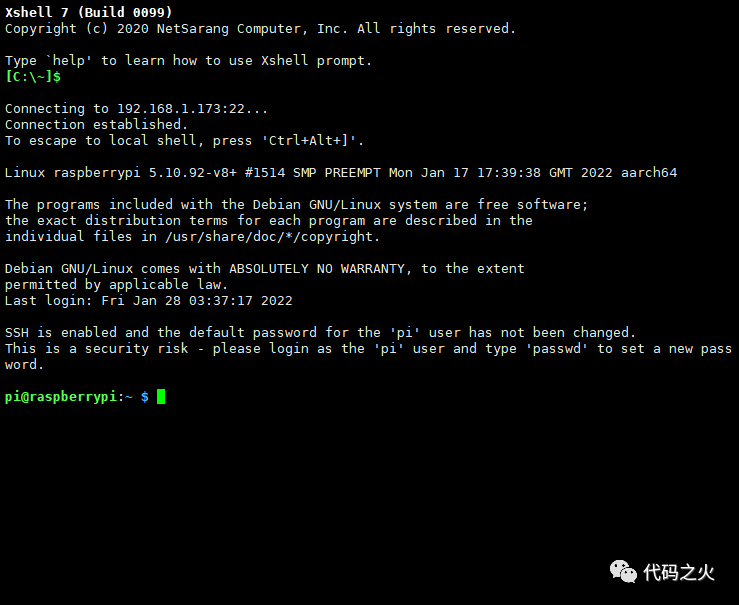The height and width of the screenshot is (605, 739).
Task: Click the Ctrl+Alt+] escape shortcut text
Action: [x=308, y=141]
